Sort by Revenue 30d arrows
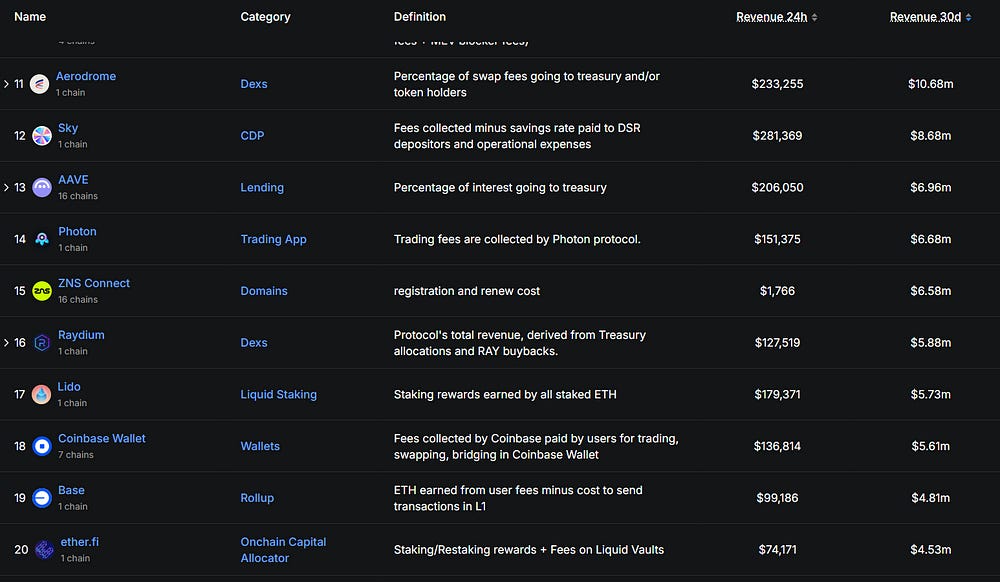 (968, 17)
